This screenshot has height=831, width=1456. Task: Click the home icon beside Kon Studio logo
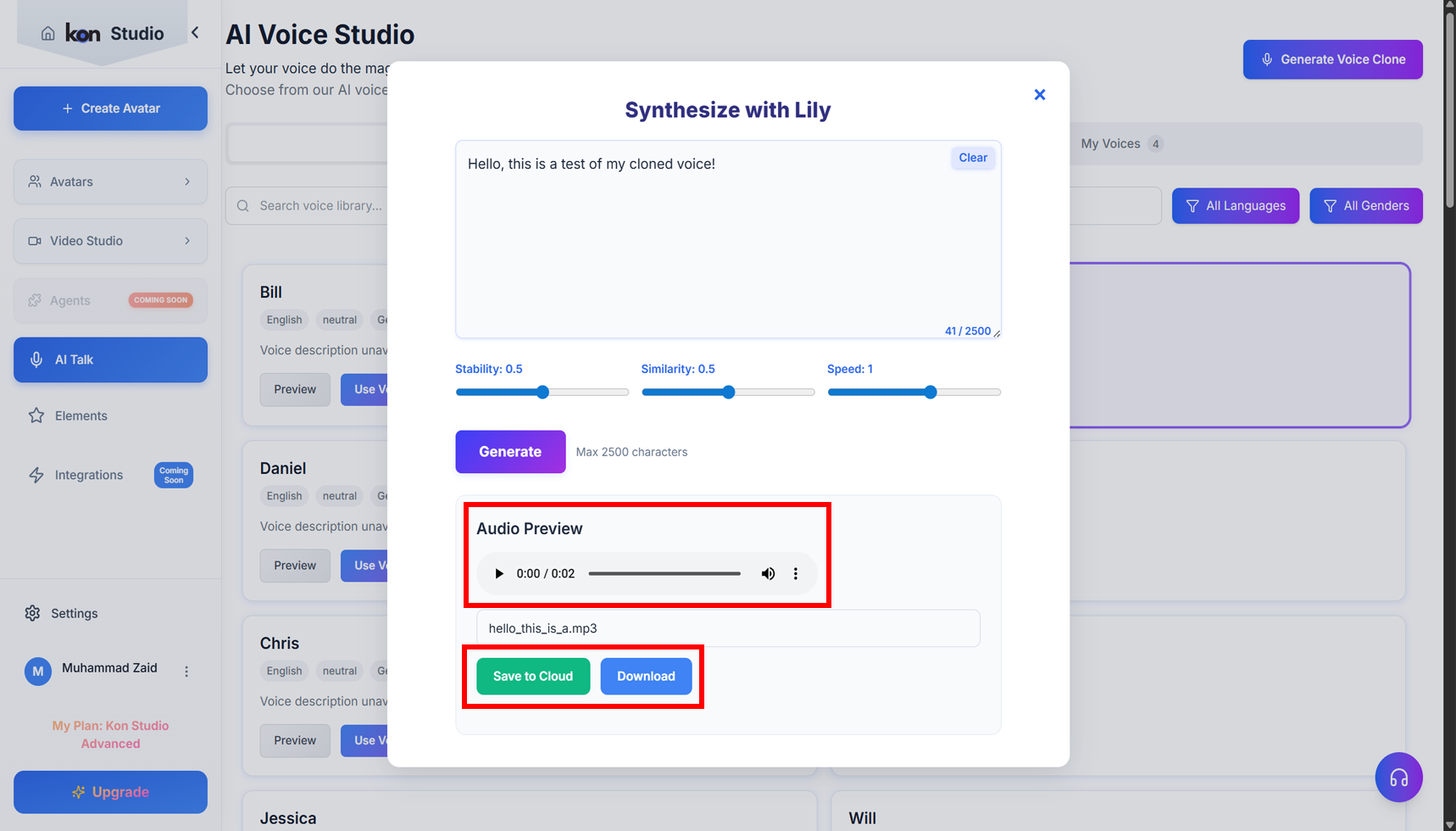[48, 33]
